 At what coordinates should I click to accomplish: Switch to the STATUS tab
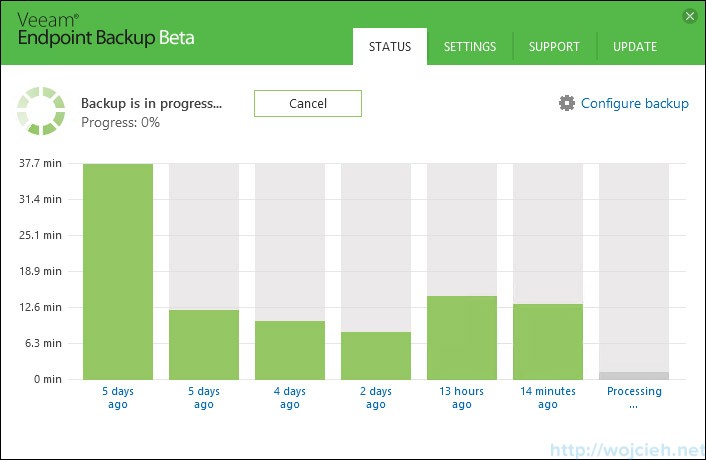coord(389,47)
